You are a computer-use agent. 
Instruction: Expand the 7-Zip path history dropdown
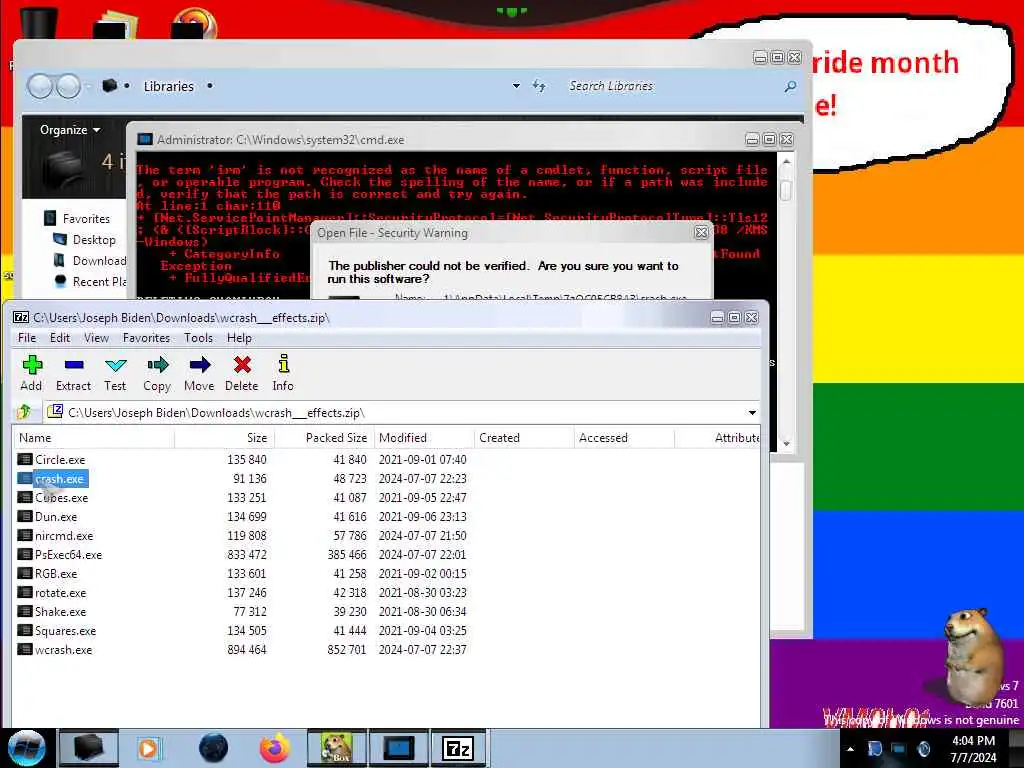(x=752, y=413)
